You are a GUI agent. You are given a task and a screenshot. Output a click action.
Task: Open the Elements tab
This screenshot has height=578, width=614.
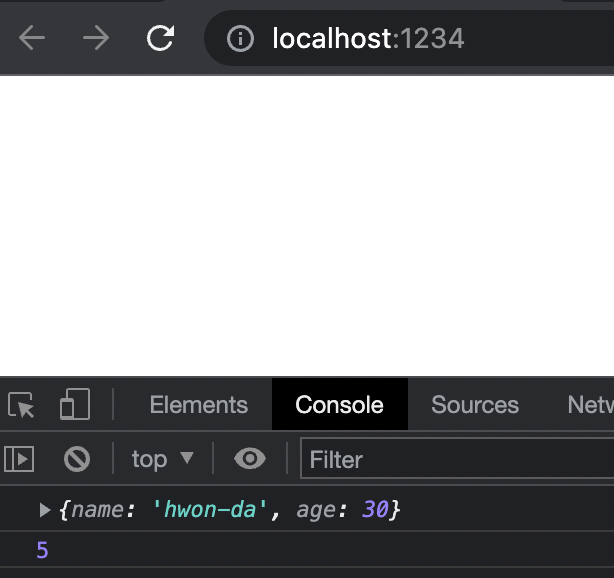tap(199, 405)
